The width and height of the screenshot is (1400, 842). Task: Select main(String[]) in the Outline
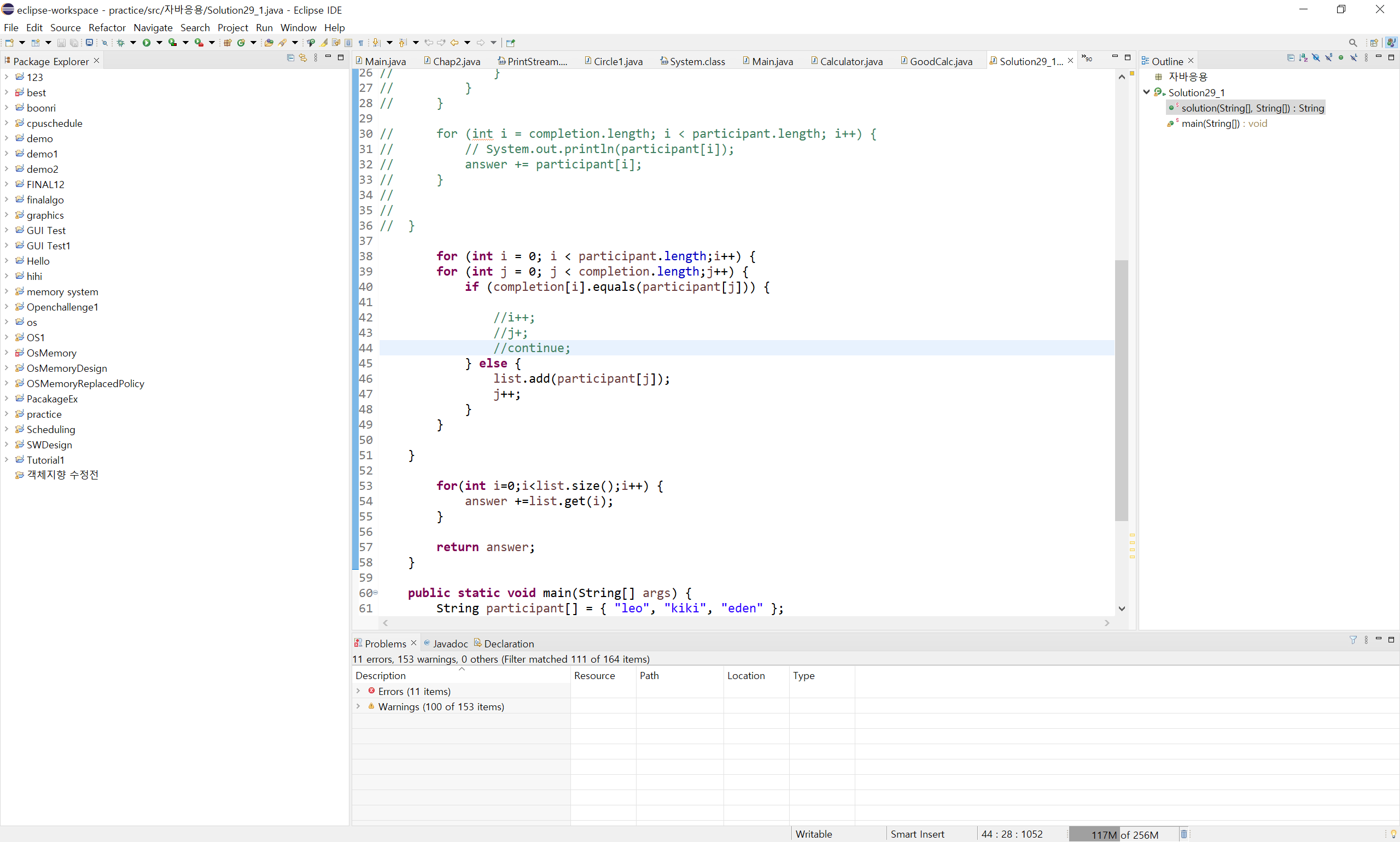point(1210,123)
